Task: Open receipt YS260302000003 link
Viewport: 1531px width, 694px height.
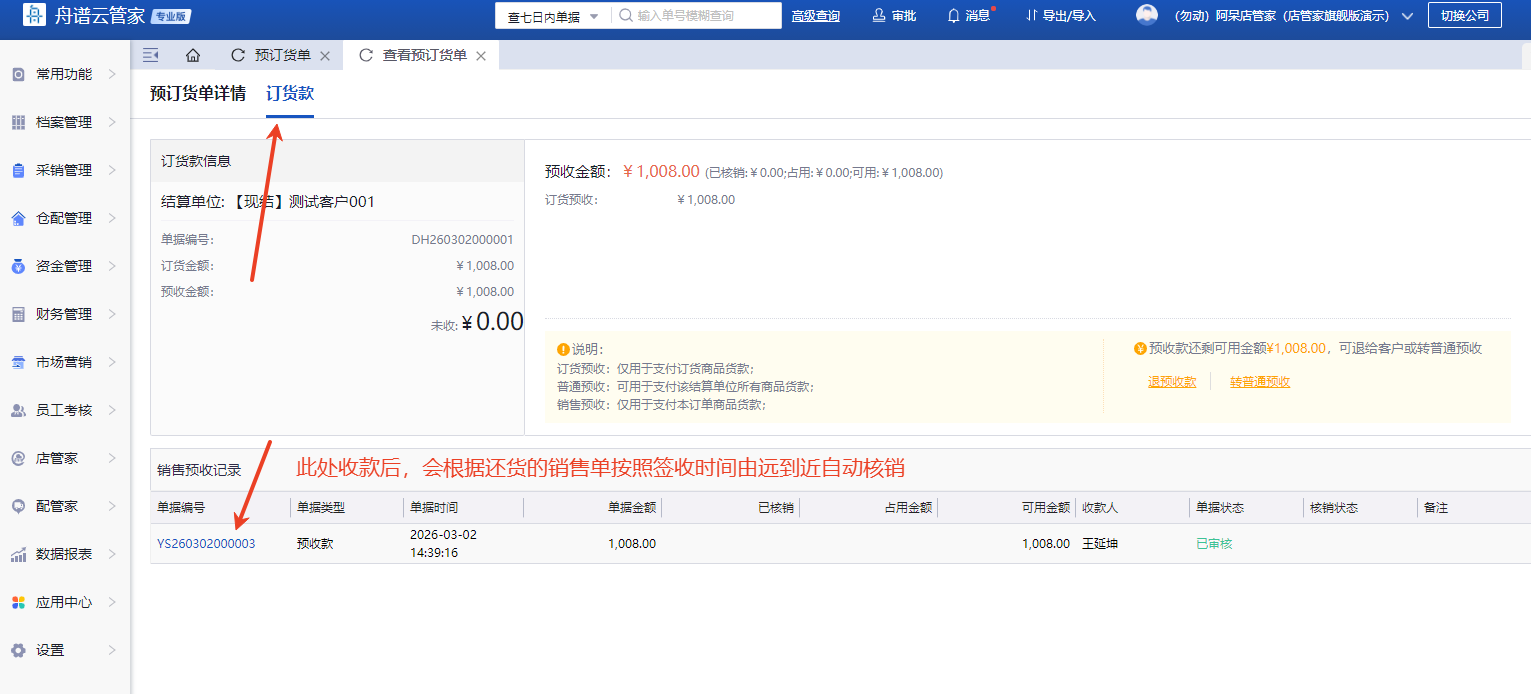Action: 206,544
